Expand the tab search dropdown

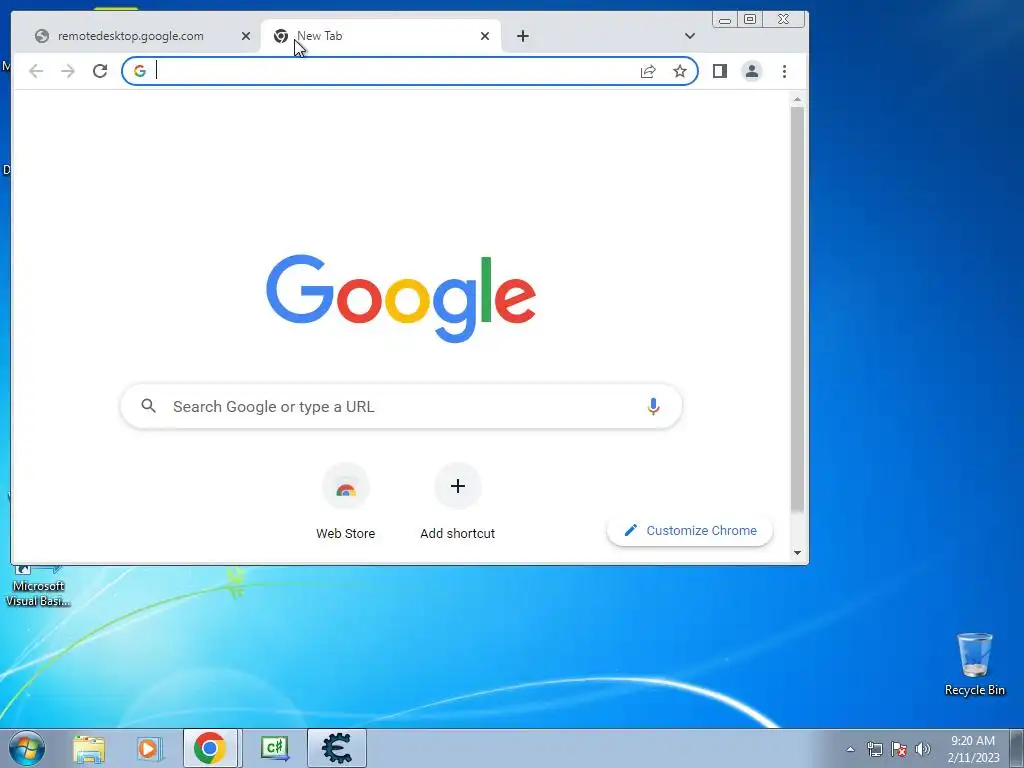pyautogui.click(x=690, y=36)
